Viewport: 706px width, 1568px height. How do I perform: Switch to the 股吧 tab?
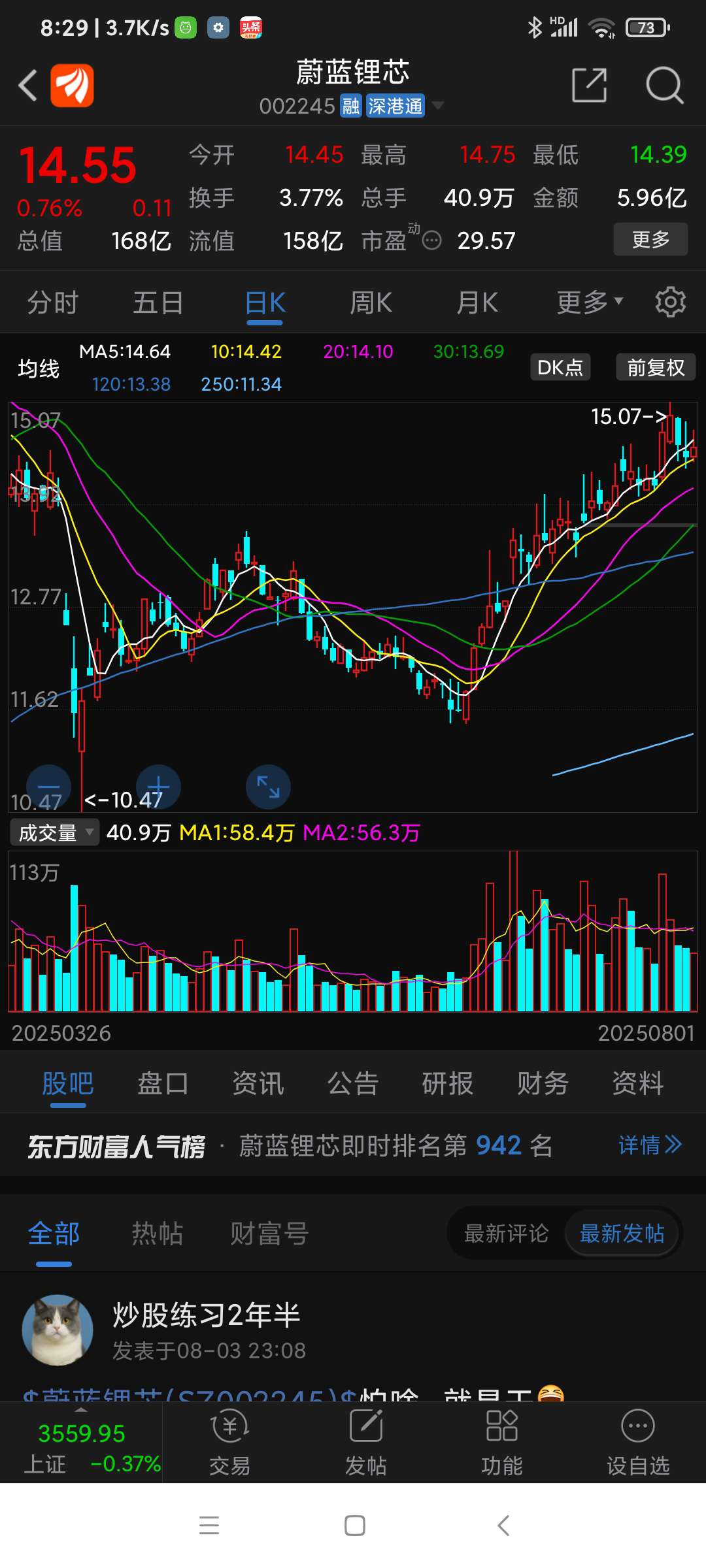pos(68,1083)
